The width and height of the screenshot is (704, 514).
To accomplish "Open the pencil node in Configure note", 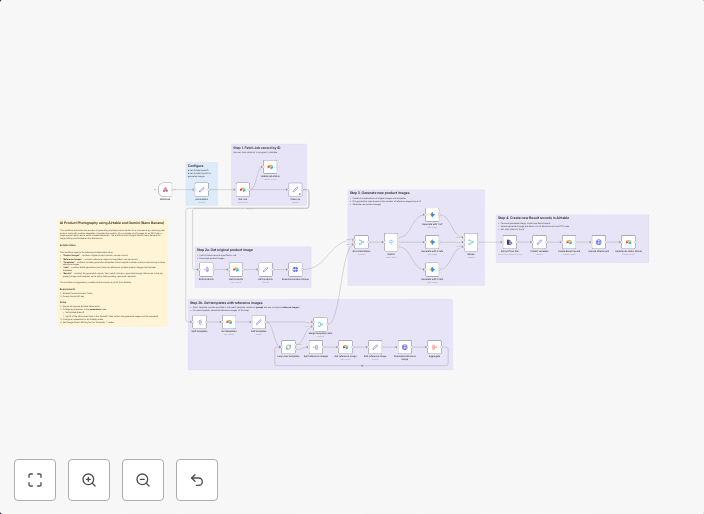I will [201, 189].
